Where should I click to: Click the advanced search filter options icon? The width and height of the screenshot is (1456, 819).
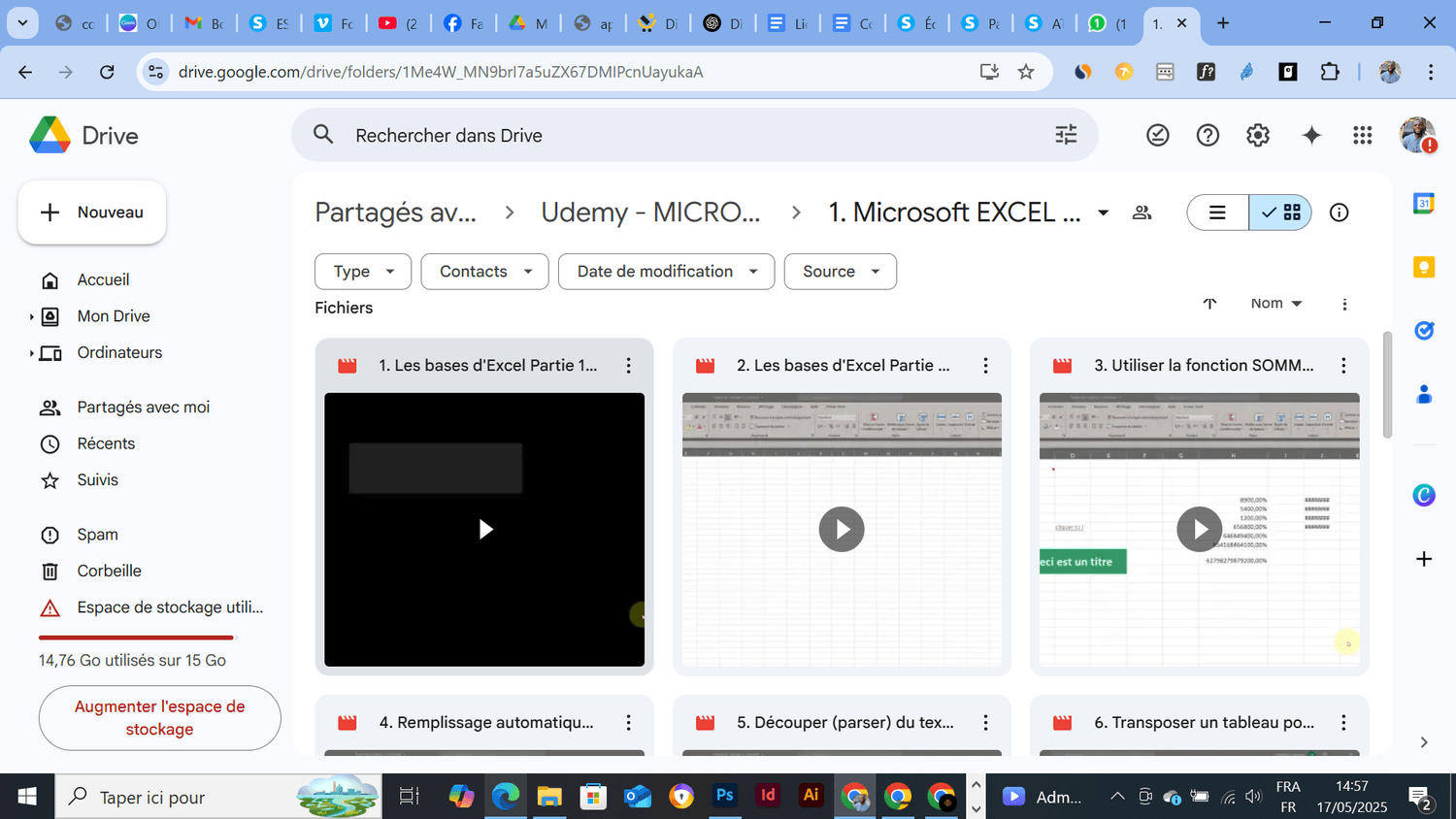pyautogui.click(x=1066, y=135)
